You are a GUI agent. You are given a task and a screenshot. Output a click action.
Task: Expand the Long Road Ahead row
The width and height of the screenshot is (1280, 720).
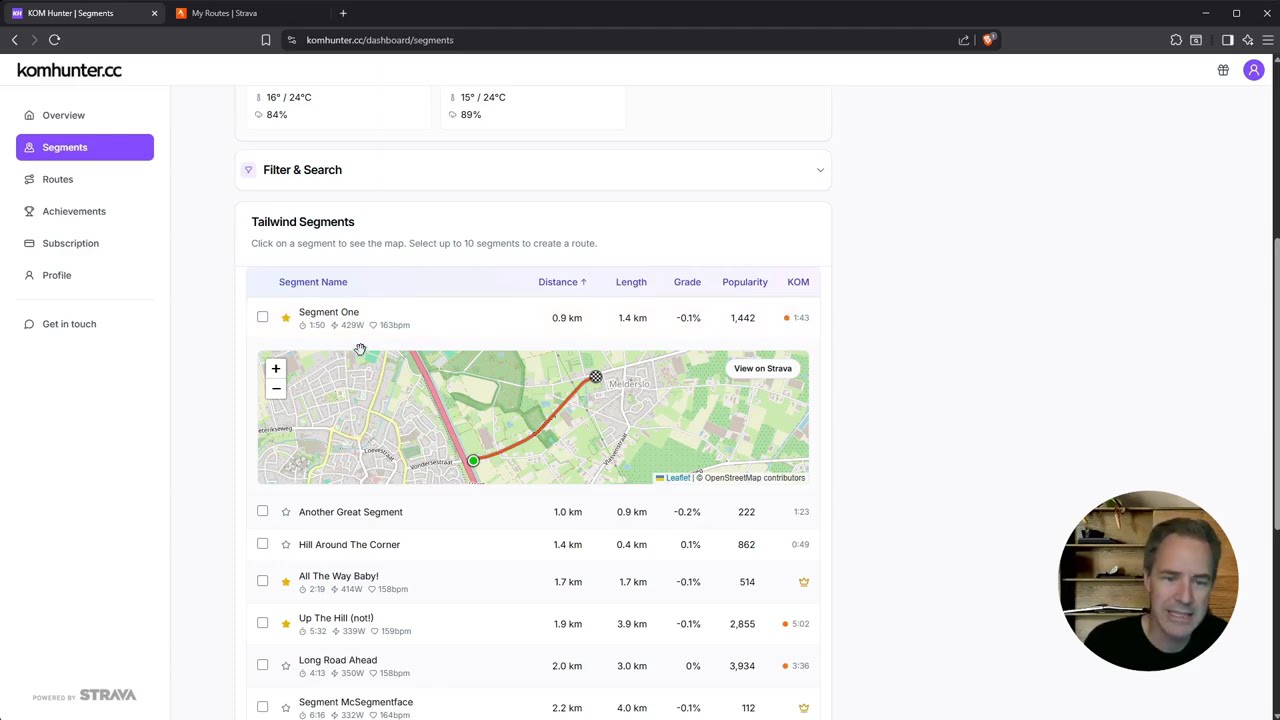(x=533, y=666)
